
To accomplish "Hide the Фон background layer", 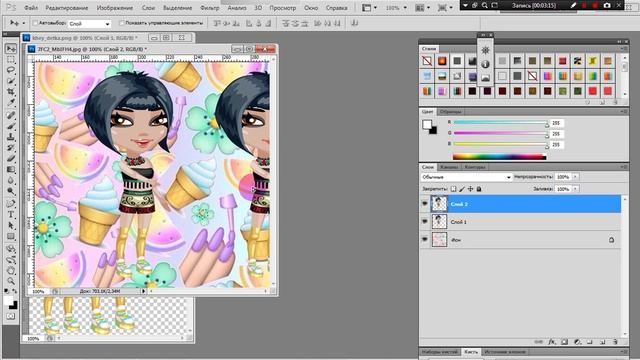I will 425,240.
